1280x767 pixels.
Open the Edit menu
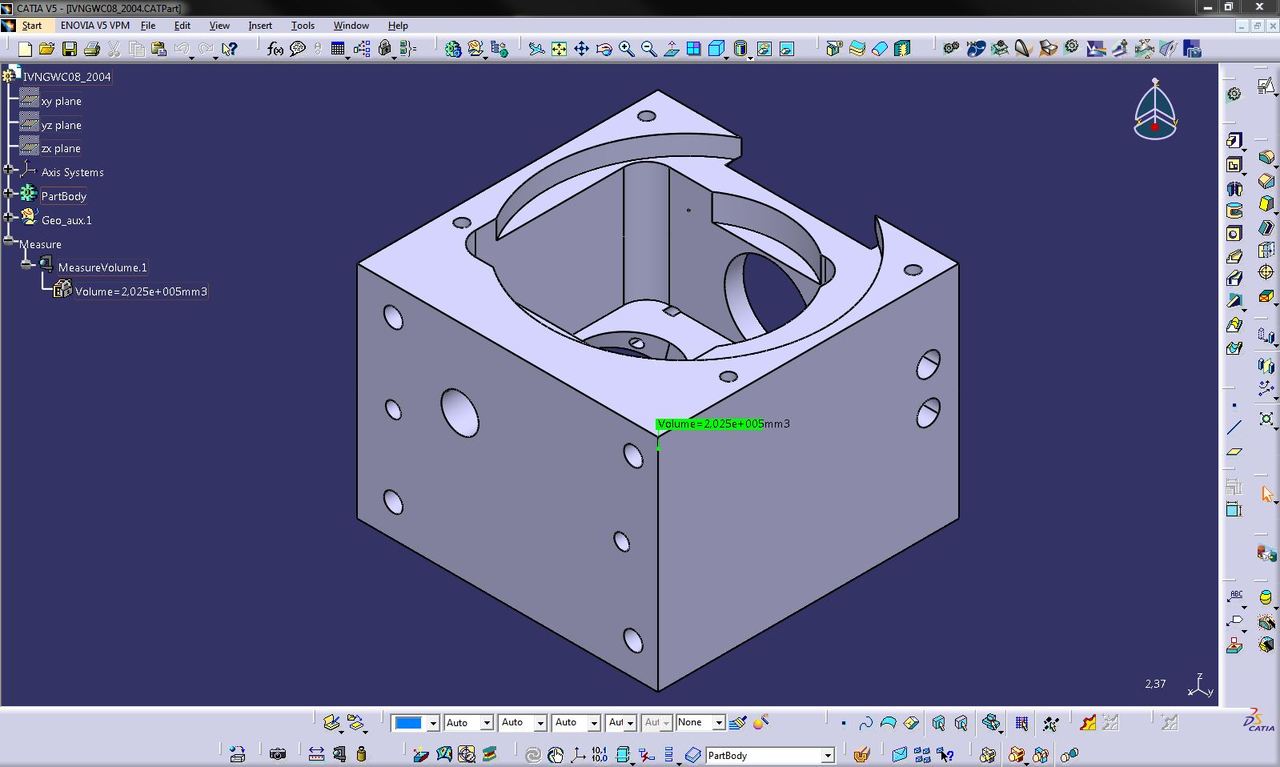point(182,25)
